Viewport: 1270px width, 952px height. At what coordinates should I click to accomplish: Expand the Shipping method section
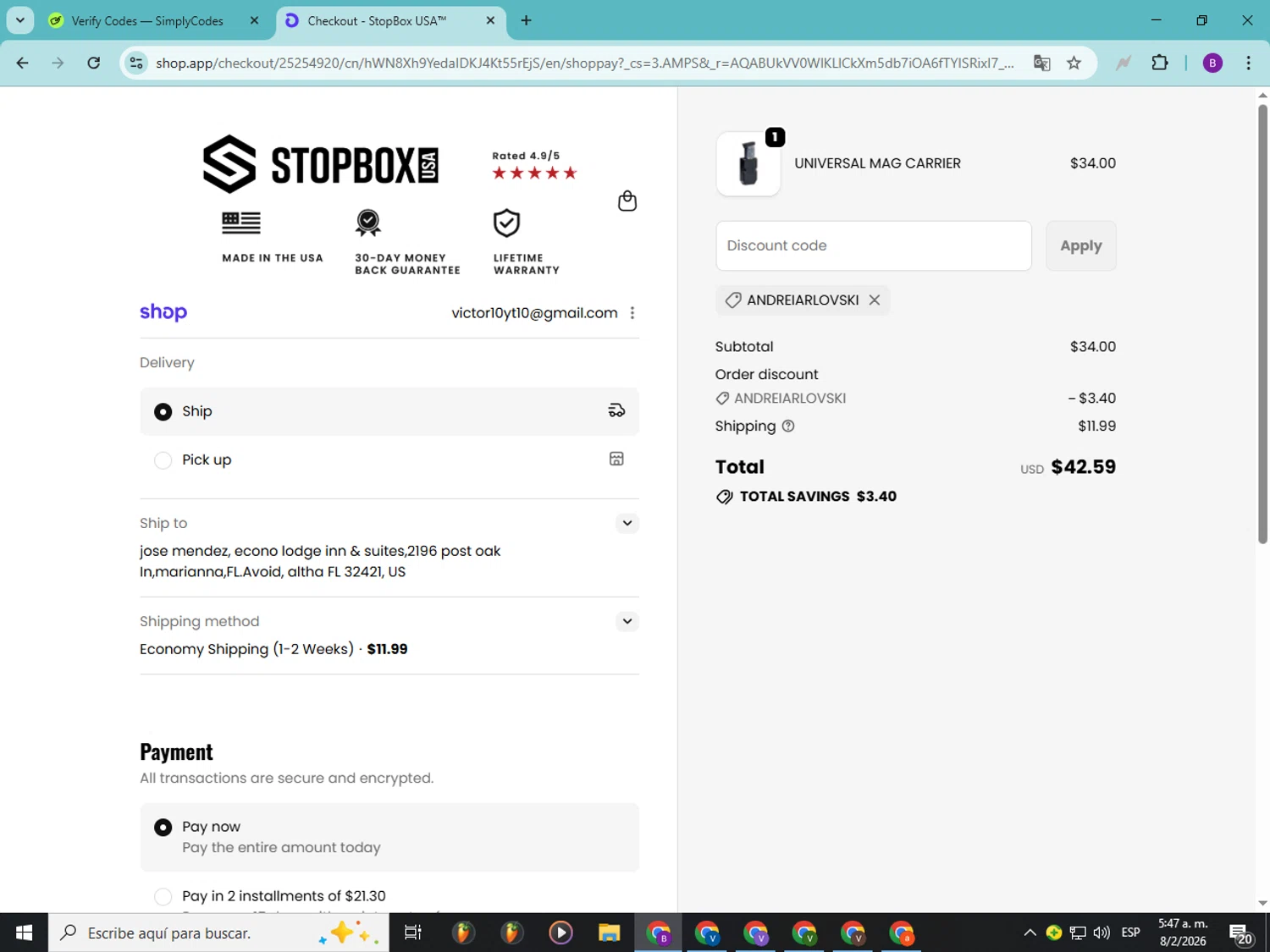[627, 621]
